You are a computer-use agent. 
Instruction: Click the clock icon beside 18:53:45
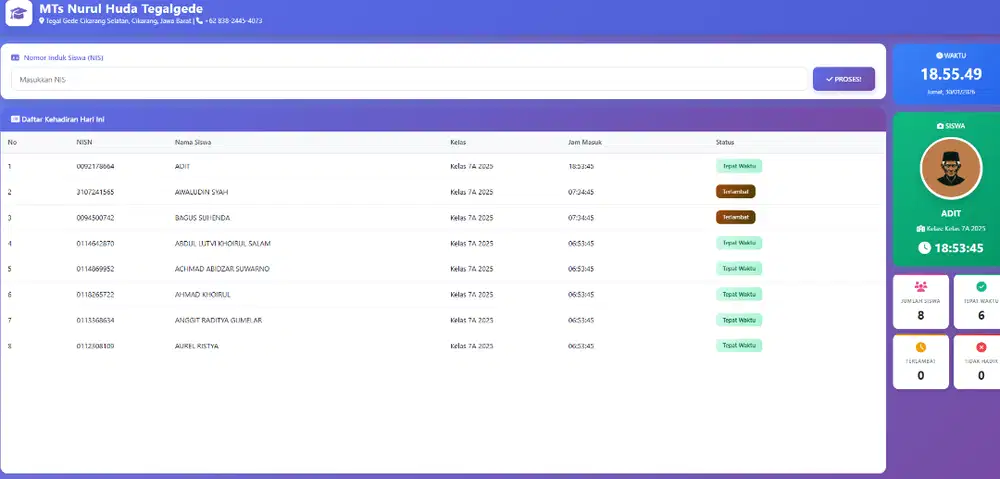(924, 248)
